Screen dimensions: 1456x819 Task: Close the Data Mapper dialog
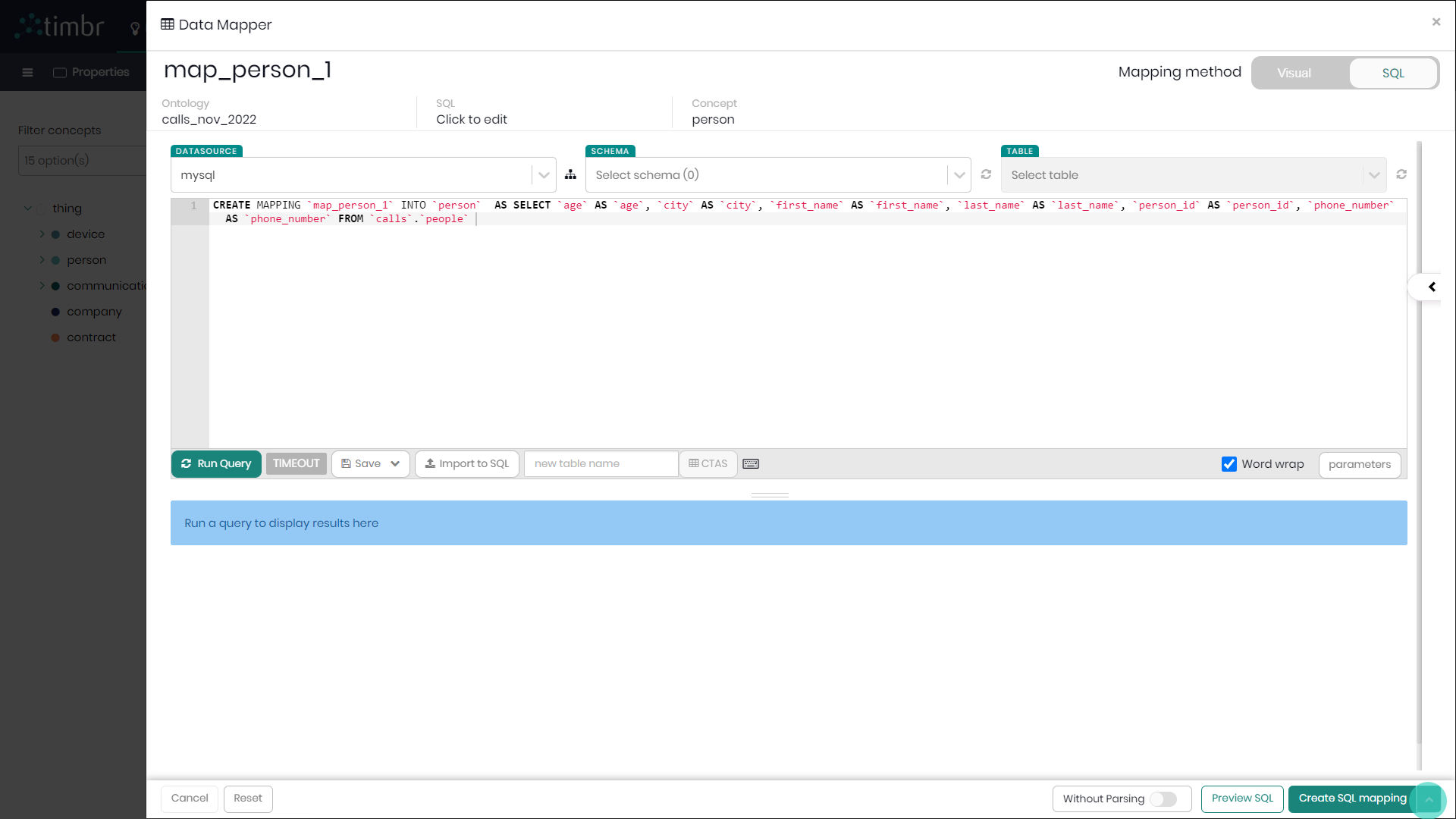pyautogui.click(x=1436, y=22)
